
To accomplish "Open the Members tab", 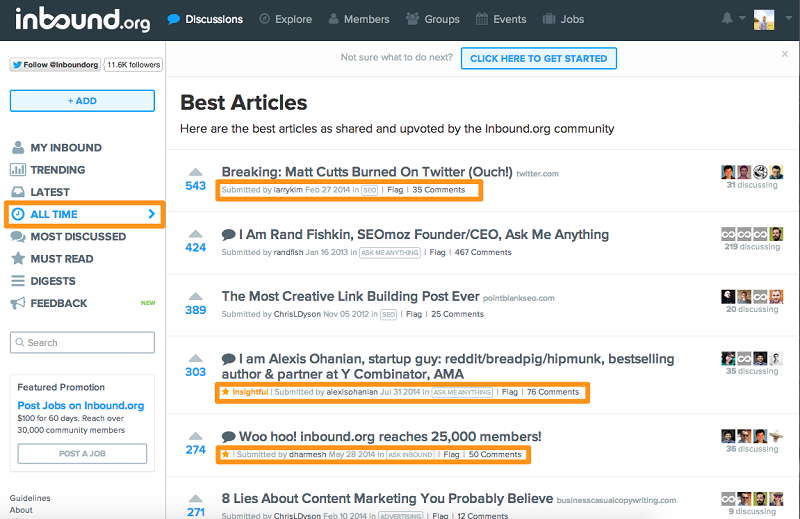I will tap(359, 19).
